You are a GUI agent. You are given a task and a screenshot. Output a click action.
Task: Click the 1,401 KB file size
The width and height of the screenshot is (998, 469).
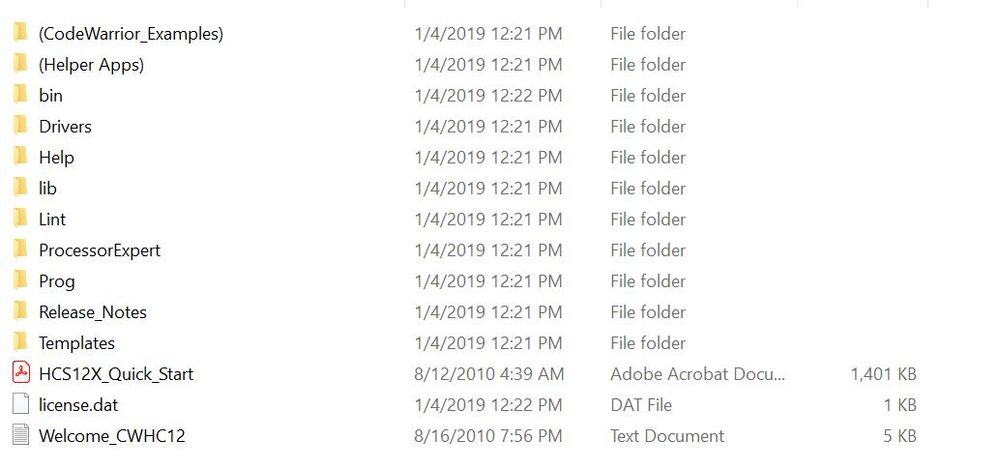(883, 375)
